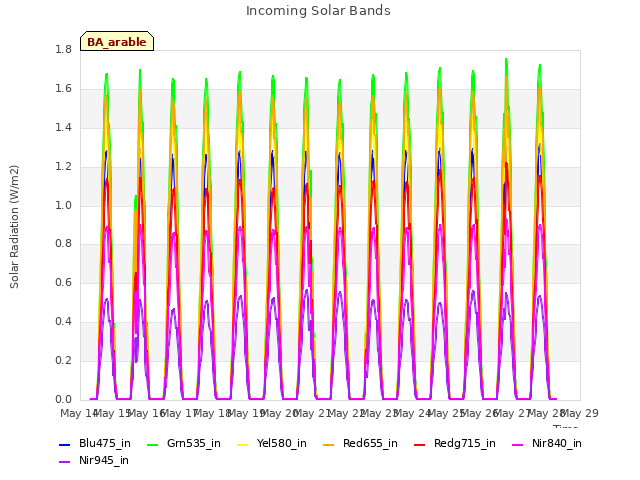This screenshot has width=640, height=480.
Task: Click the 0.4 y-axis tick label
Action: [63, 322]
